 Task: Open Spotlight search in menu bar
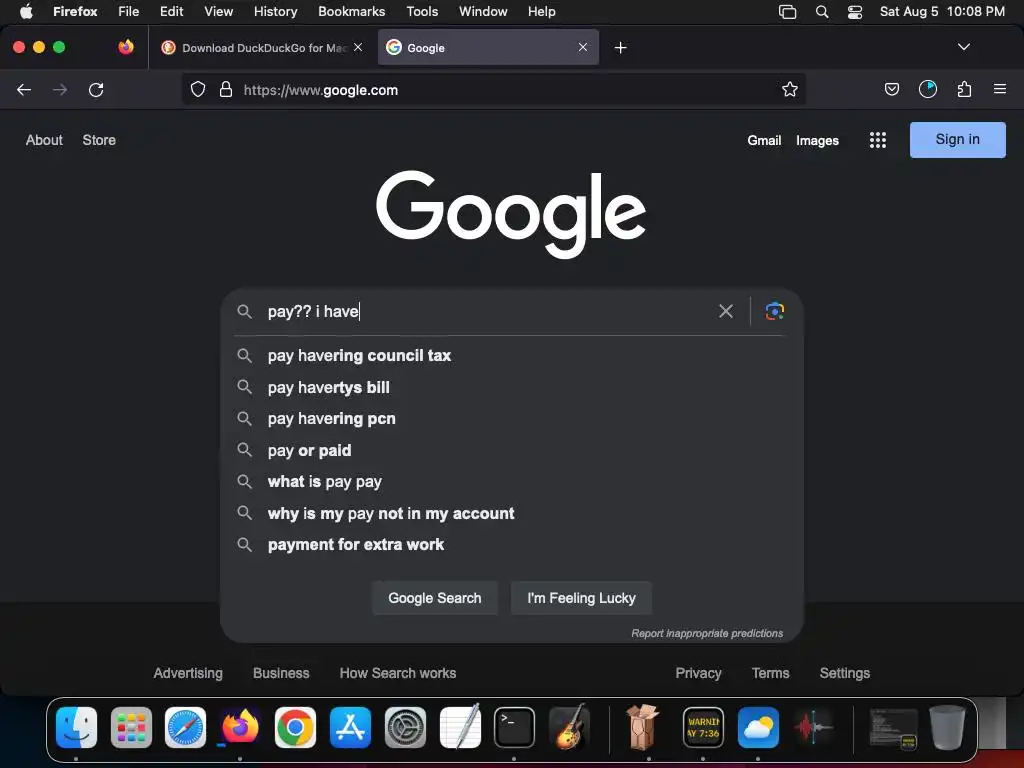(x=822, y=12)
